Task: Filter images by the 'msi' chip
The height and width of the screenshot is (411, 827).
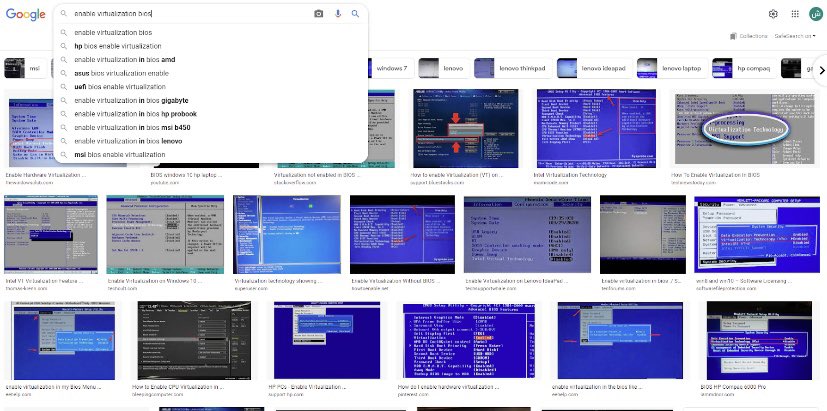Action: (x=24, y=69)
